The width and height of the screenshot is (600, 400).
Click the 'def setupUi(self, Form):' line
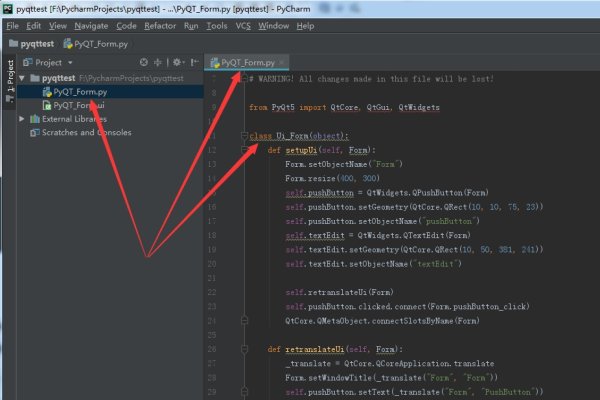(321, 150)
